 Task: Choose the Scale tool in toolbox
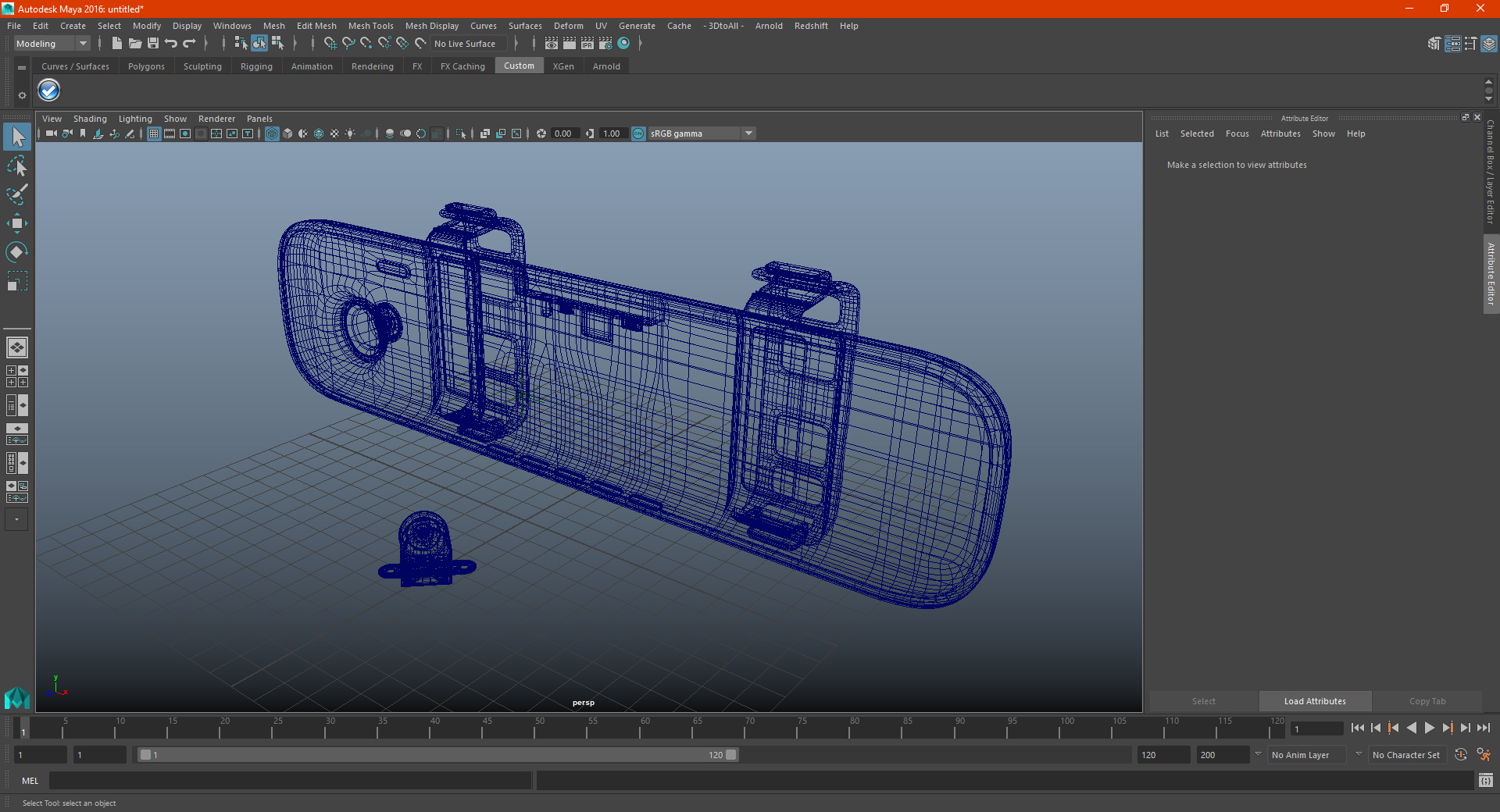tap(17, 281)
